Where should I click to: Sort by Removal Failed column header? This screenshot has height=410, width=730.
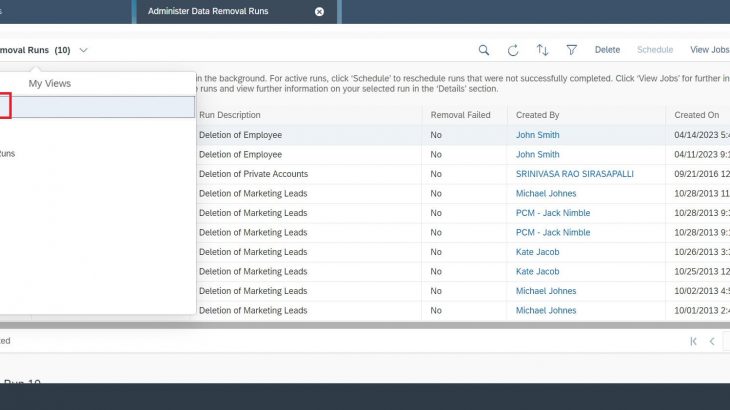pos(460,115)
